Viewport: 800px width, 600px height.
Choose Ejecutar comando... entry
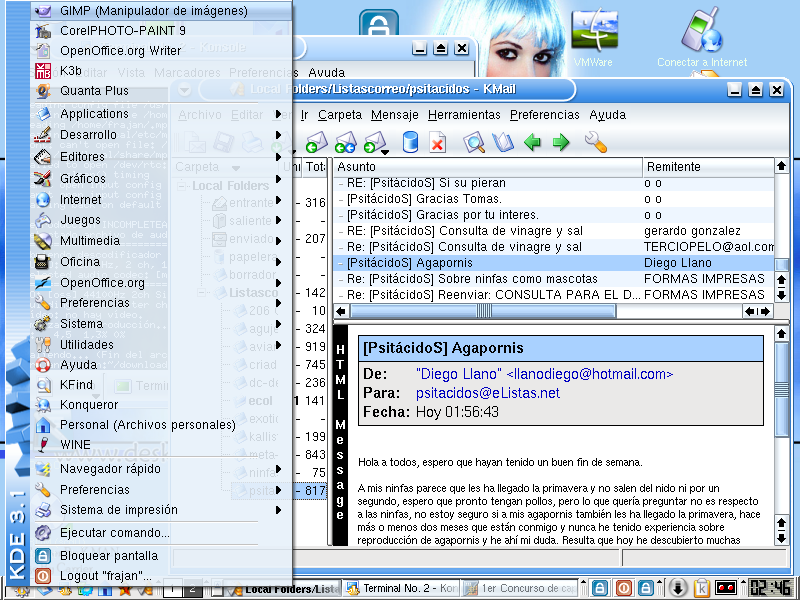[x=161, y=533]
